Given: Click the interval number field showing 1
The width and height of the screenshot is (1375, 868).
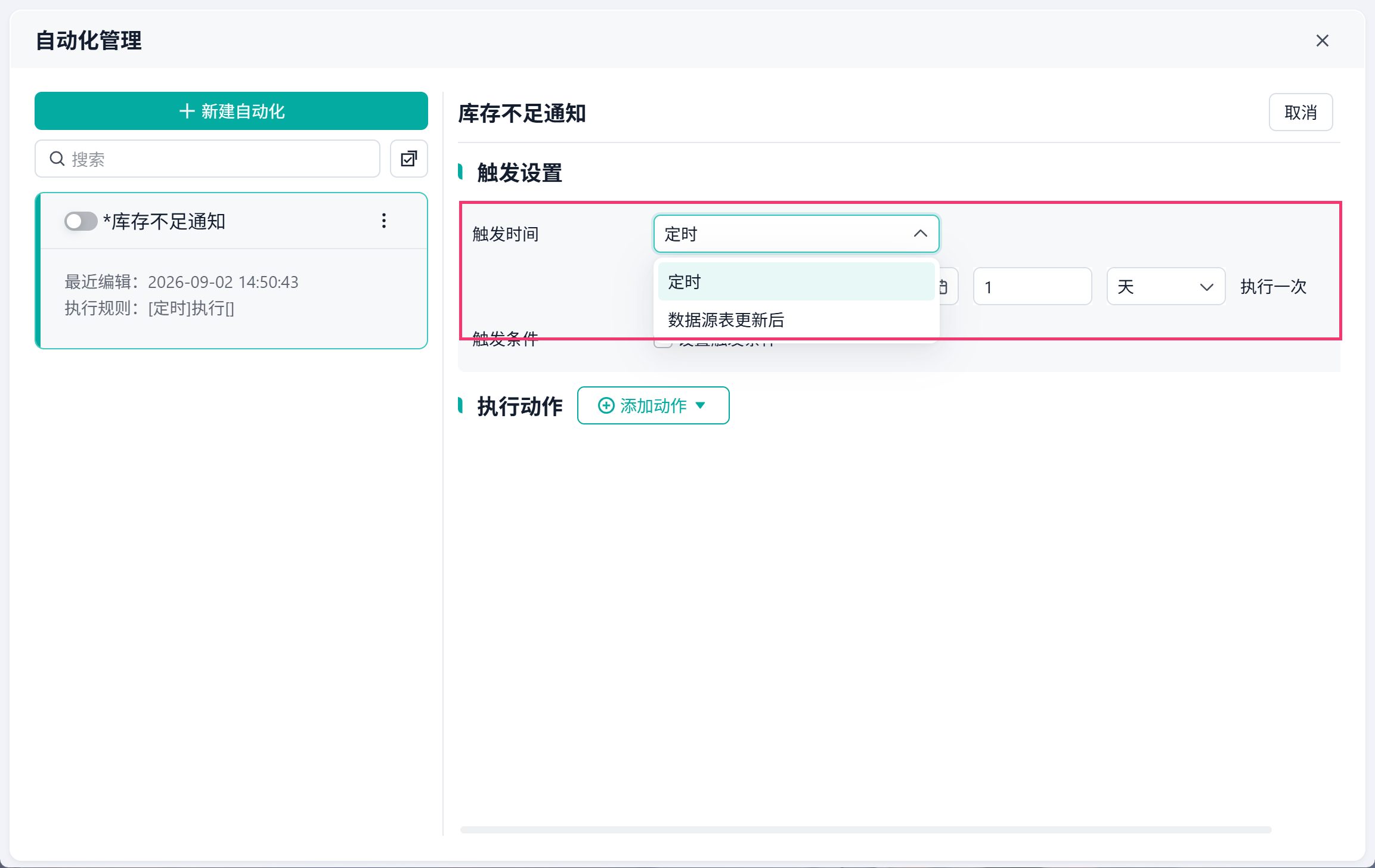Looking at the screenshot, I should pyautogui.click(x=1032, y=287).
